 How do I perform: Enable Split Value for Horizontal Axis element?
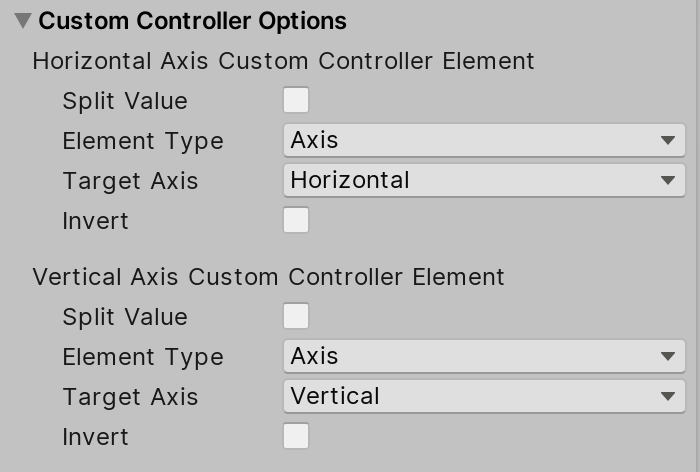(x=296, y=101)
